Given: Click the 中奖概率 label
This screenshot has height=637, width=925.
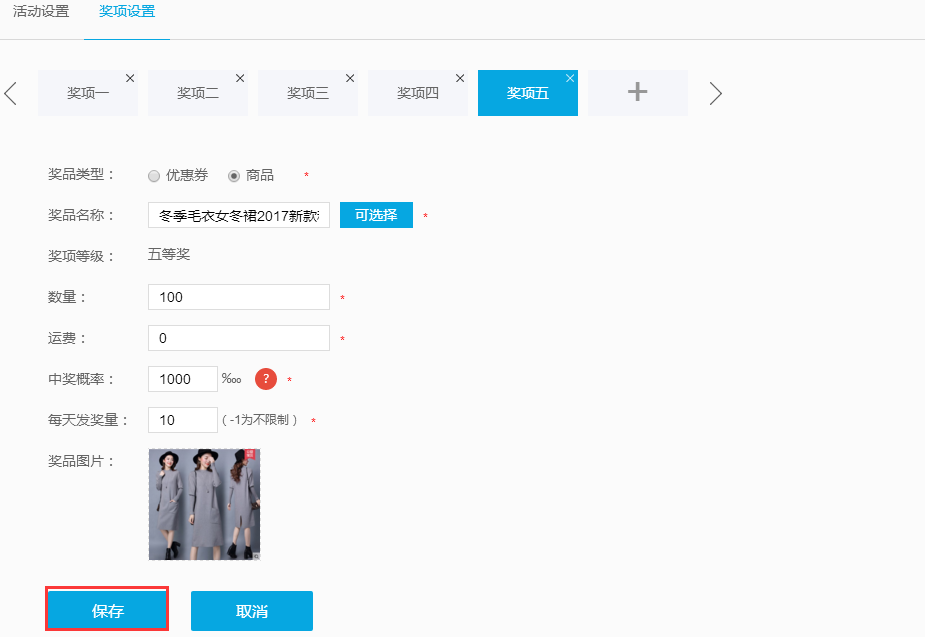Looking at the screenshot, I should (81, 379).
